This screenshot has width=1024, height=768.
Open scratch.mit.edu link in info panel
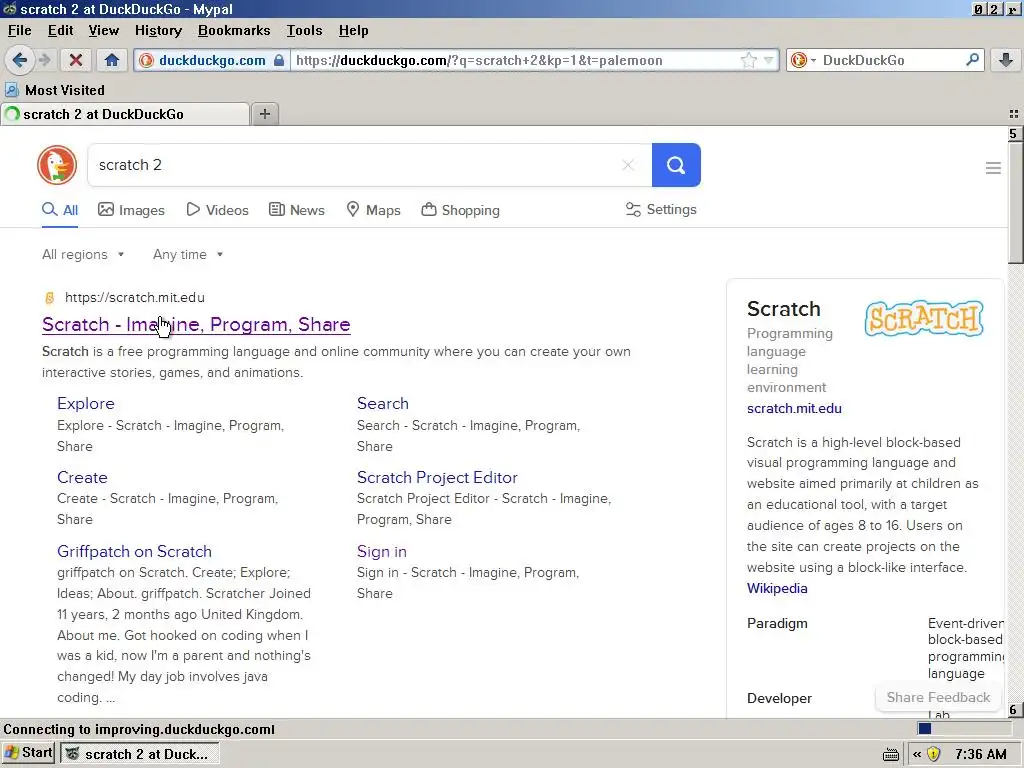[x=794, y=408]
